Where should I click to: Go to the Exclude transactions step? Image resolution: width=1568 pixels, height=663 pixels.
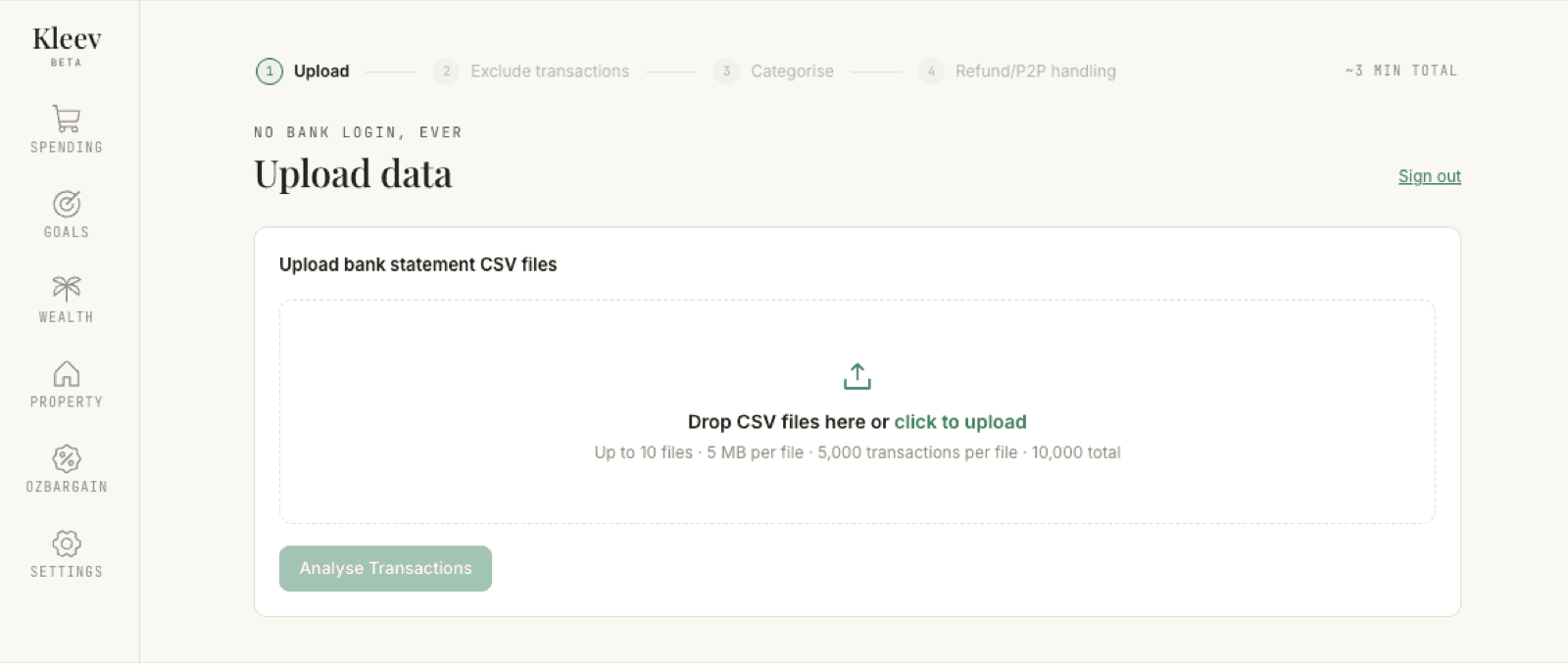coord(550,71)
